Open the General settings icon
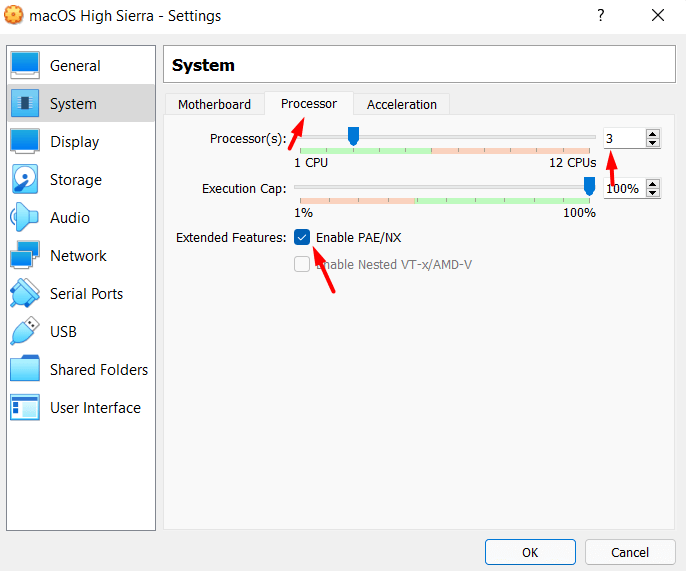Screen dimensions: 686x571 tap(24, 65)
